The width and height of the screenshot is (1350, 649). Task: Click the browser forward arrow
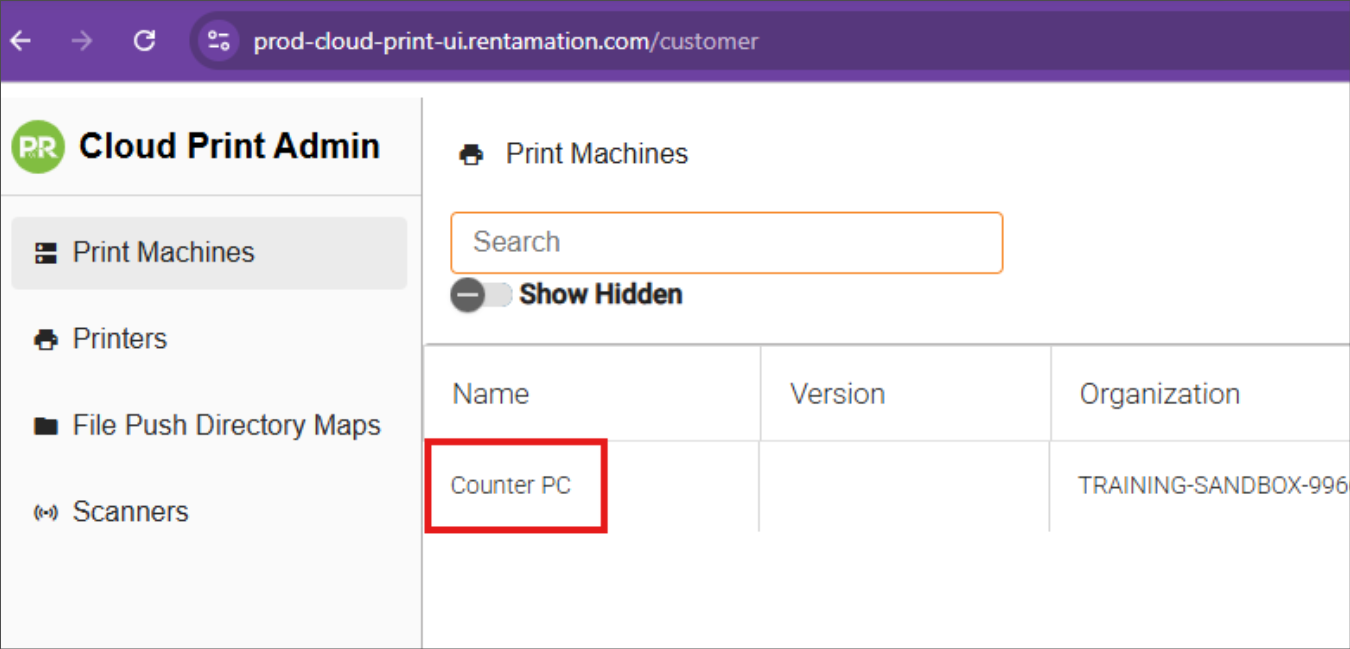pos(82,41)
